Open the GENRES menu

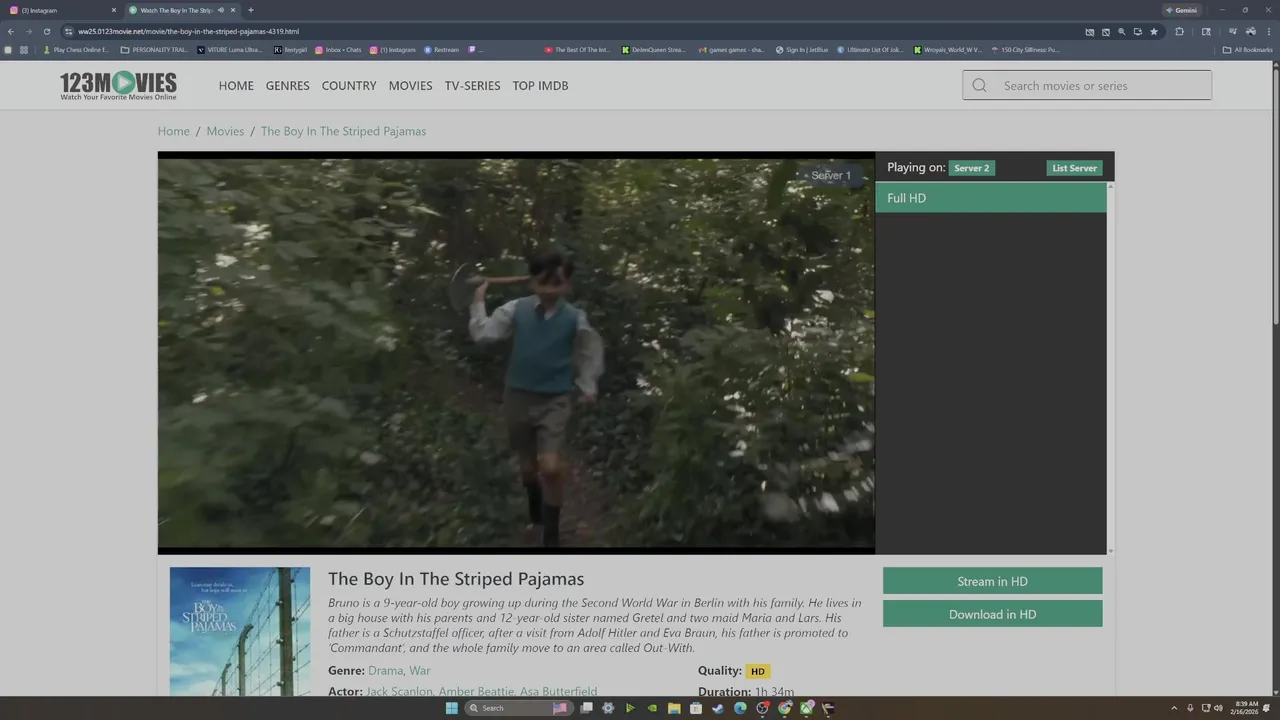(x=288, y=85)
